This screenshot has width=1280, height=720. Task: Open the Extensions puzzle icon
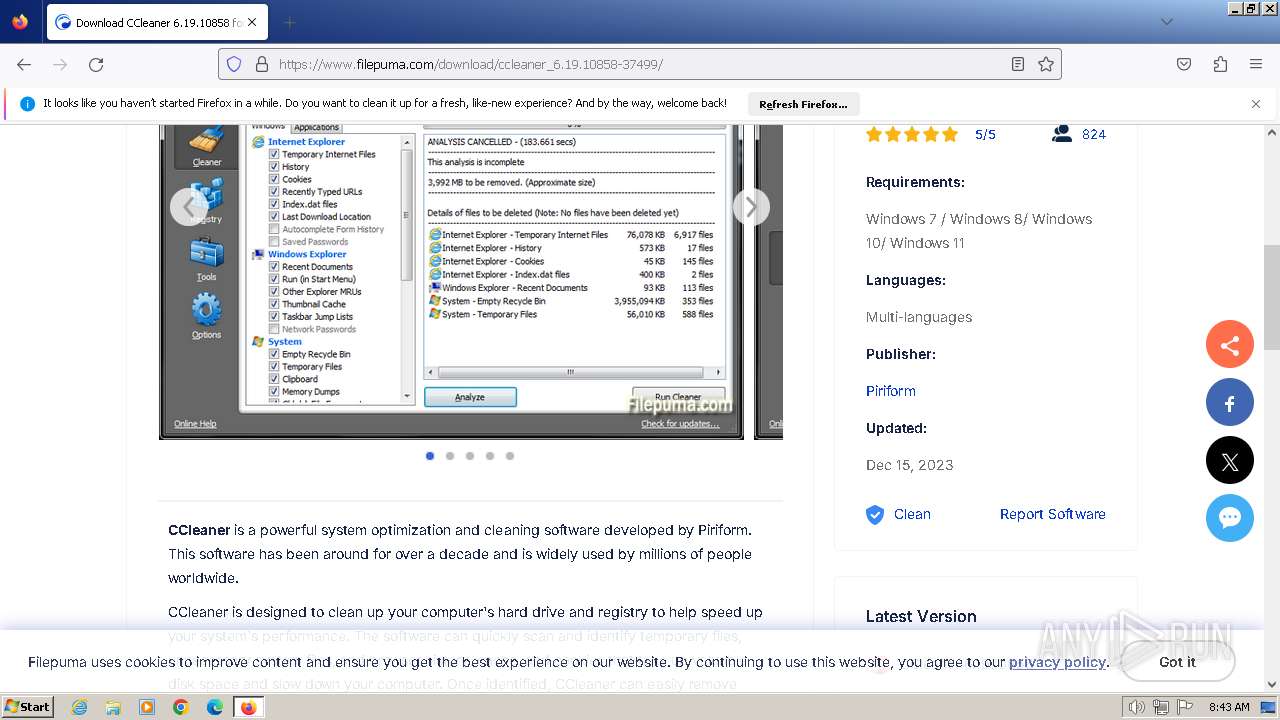(x=1220, y=64)
